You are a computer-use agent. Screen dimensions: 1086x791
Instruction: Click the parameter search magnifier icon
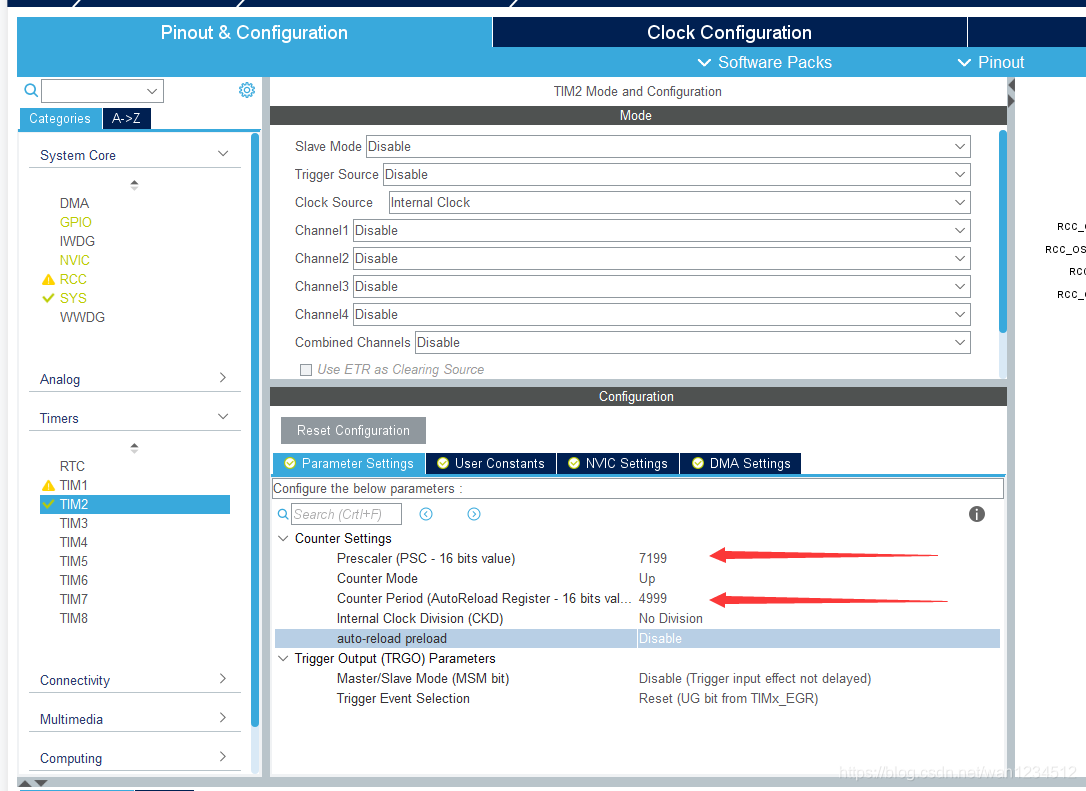coord(283,514)
